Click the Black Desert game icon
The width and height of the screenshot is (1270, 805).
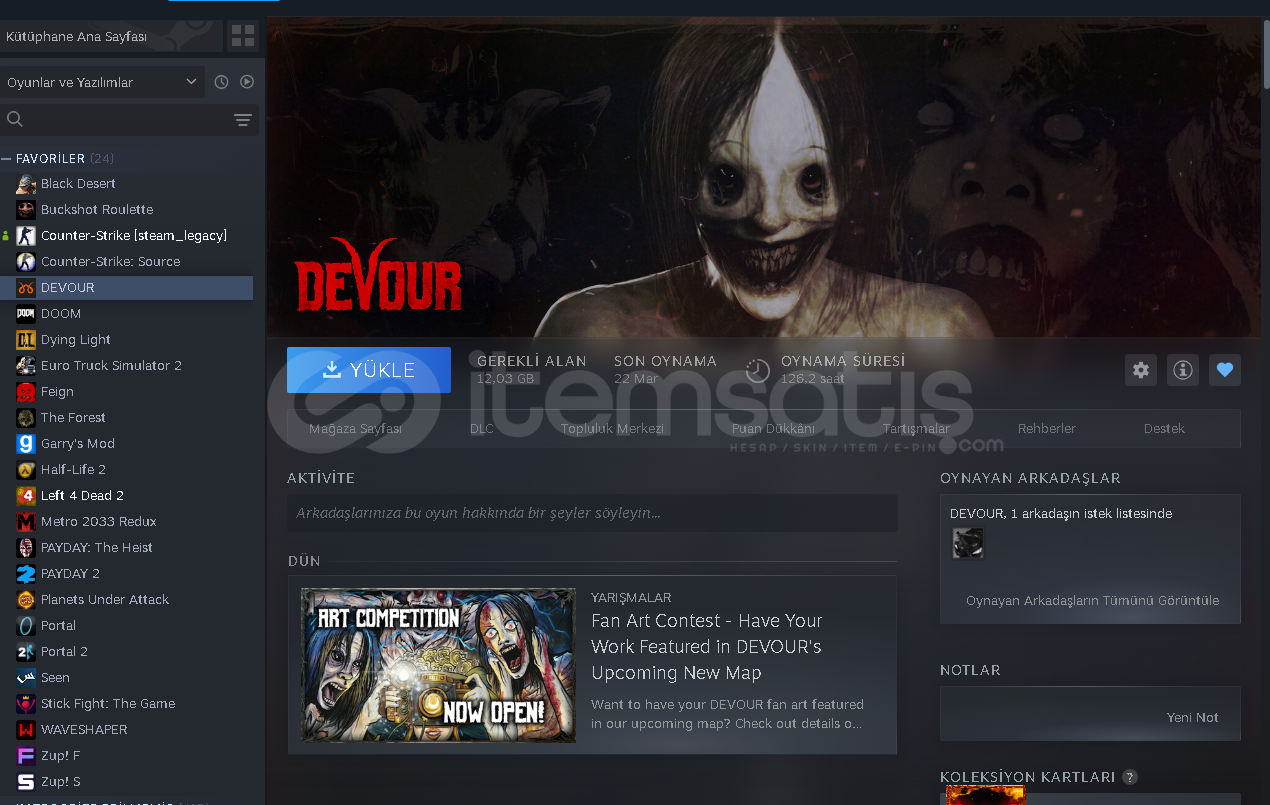[26, 183]
